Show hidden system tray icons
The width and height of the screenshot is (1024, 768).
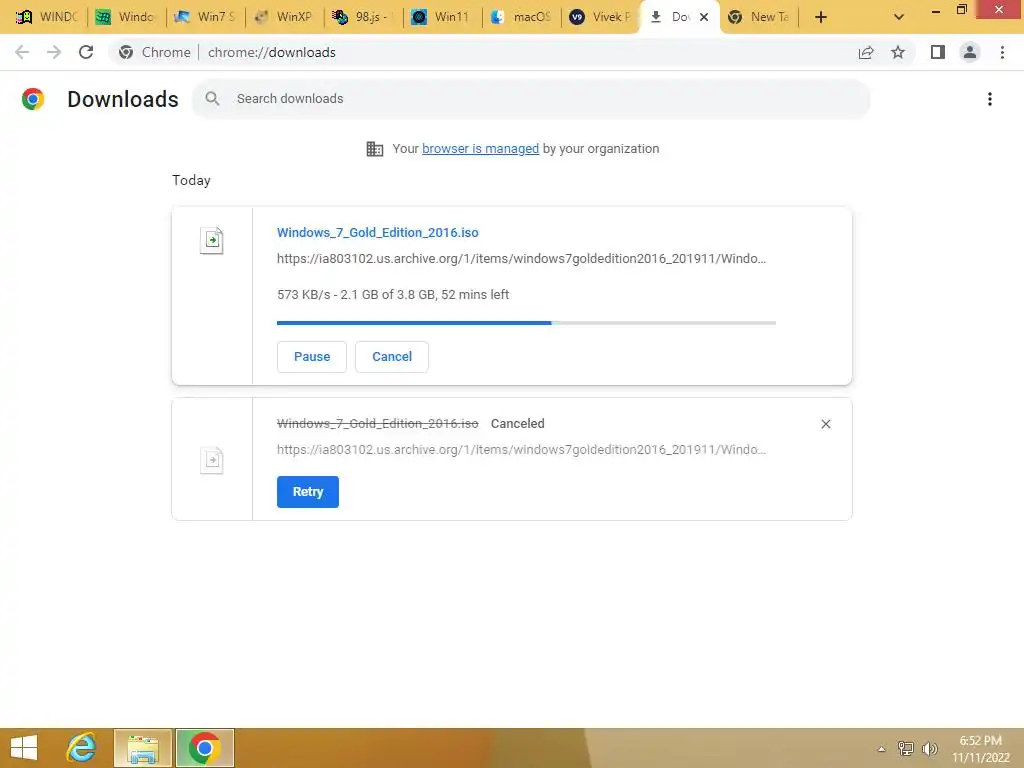(x=882, y=748)
